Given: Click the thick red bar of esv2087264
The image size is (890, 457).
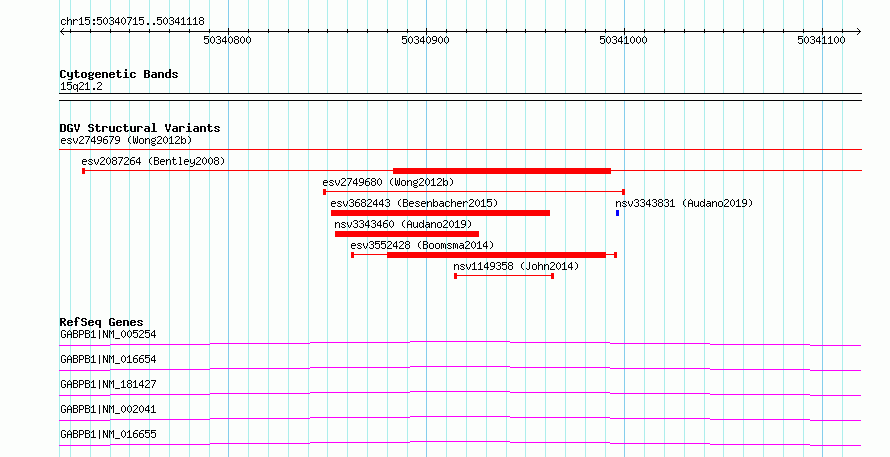Looking at the screenshot, I should [x=502, y=171].
